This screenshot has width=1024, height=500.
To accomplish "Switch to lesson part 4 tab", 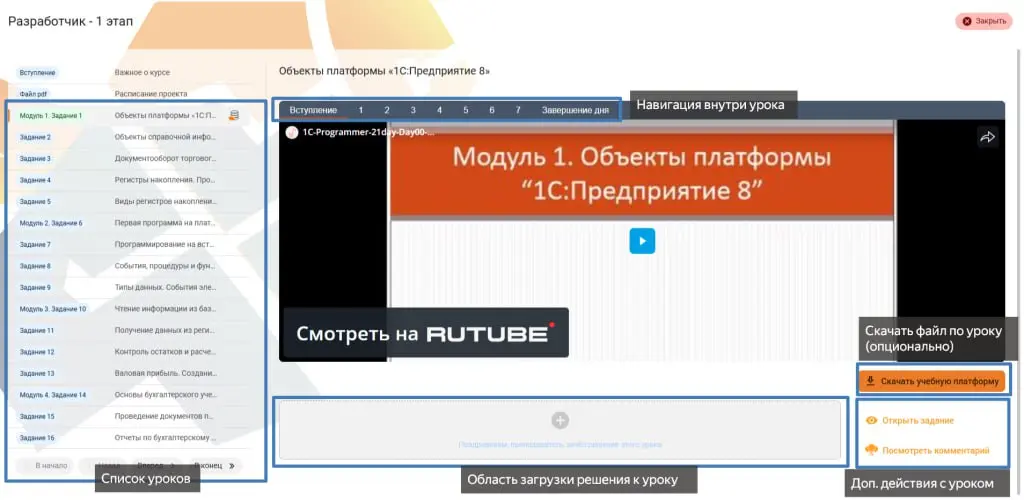I will (x=440, y=110).
